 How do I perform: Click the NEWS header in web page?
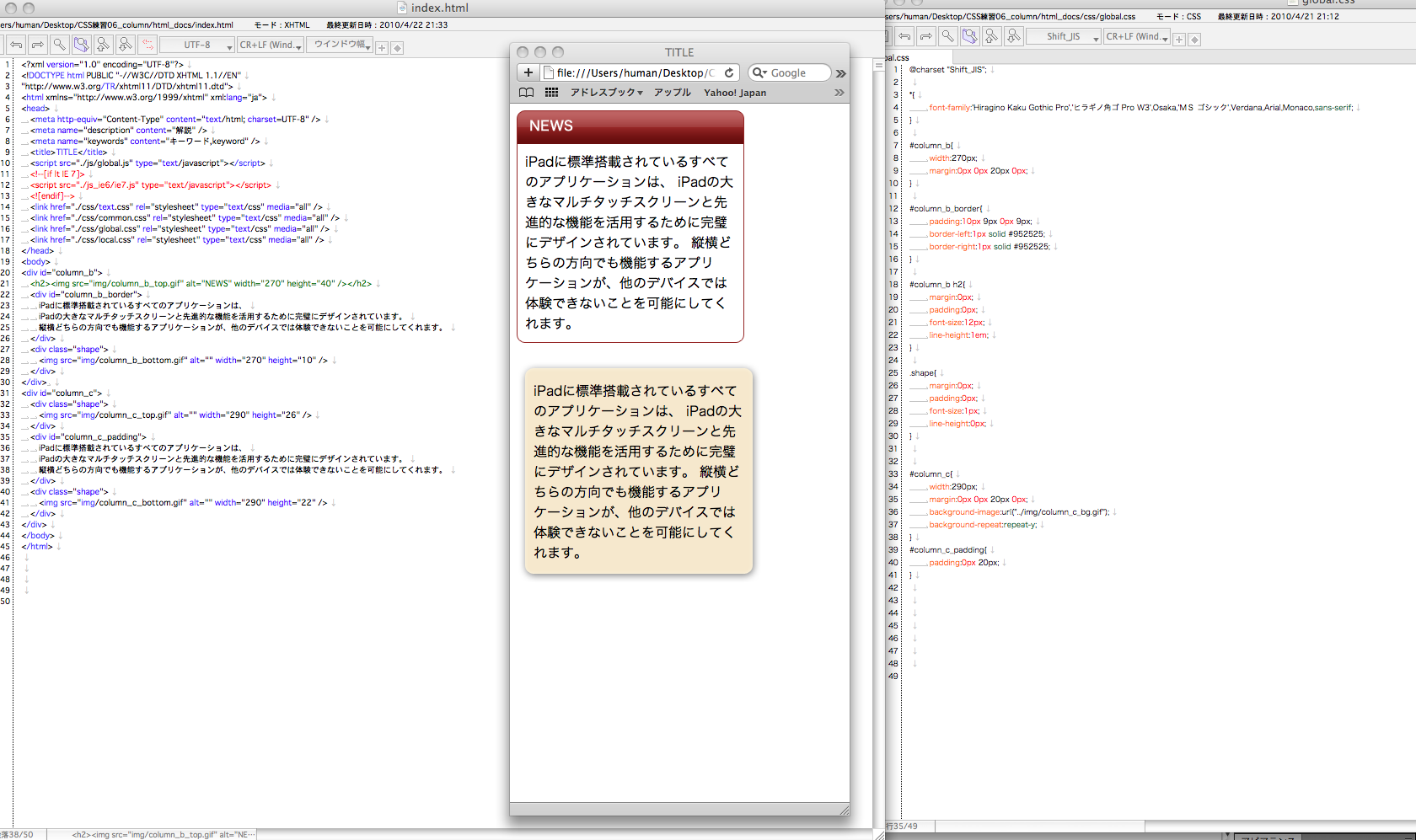point(630,126)
